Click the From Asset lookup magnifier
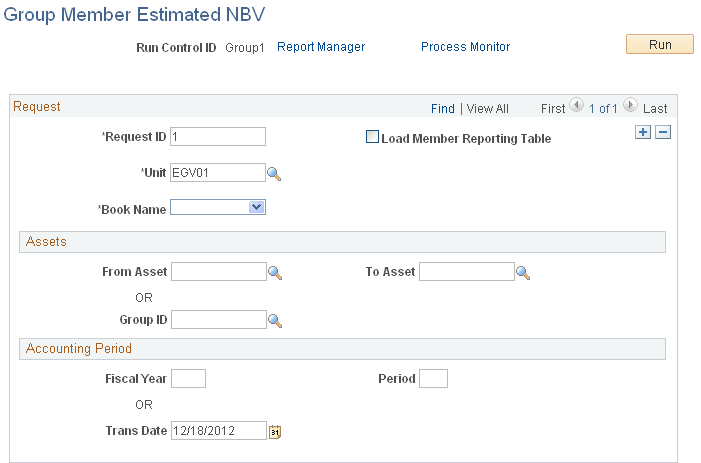The height and width of the screenshot is (463, 701). tap(274, 272)
